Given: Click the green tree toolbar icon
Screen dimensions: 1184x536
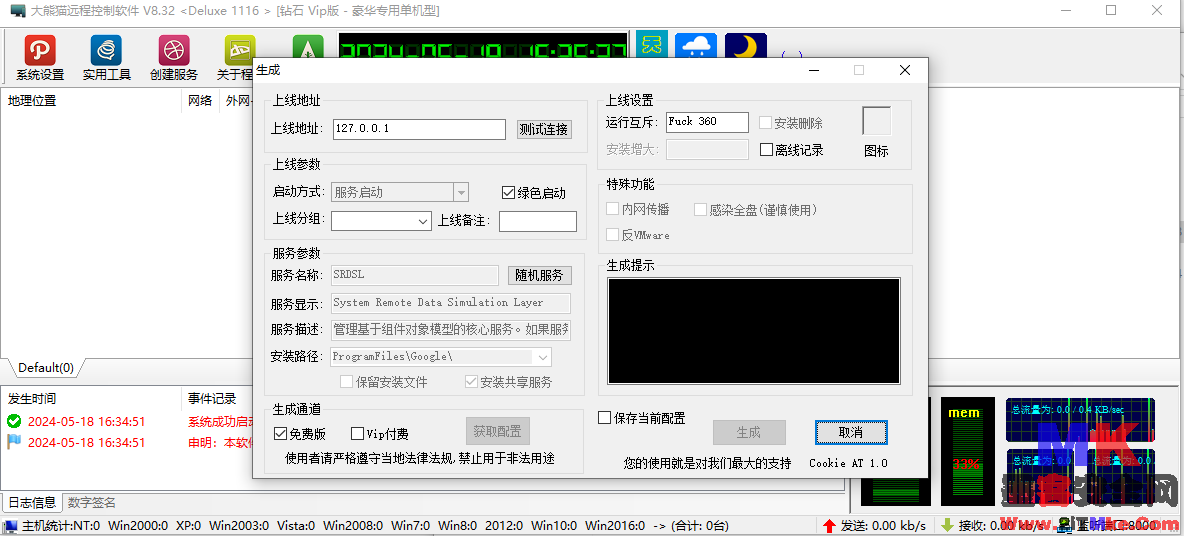Looking at the screenshot, I should coord(306,50).
